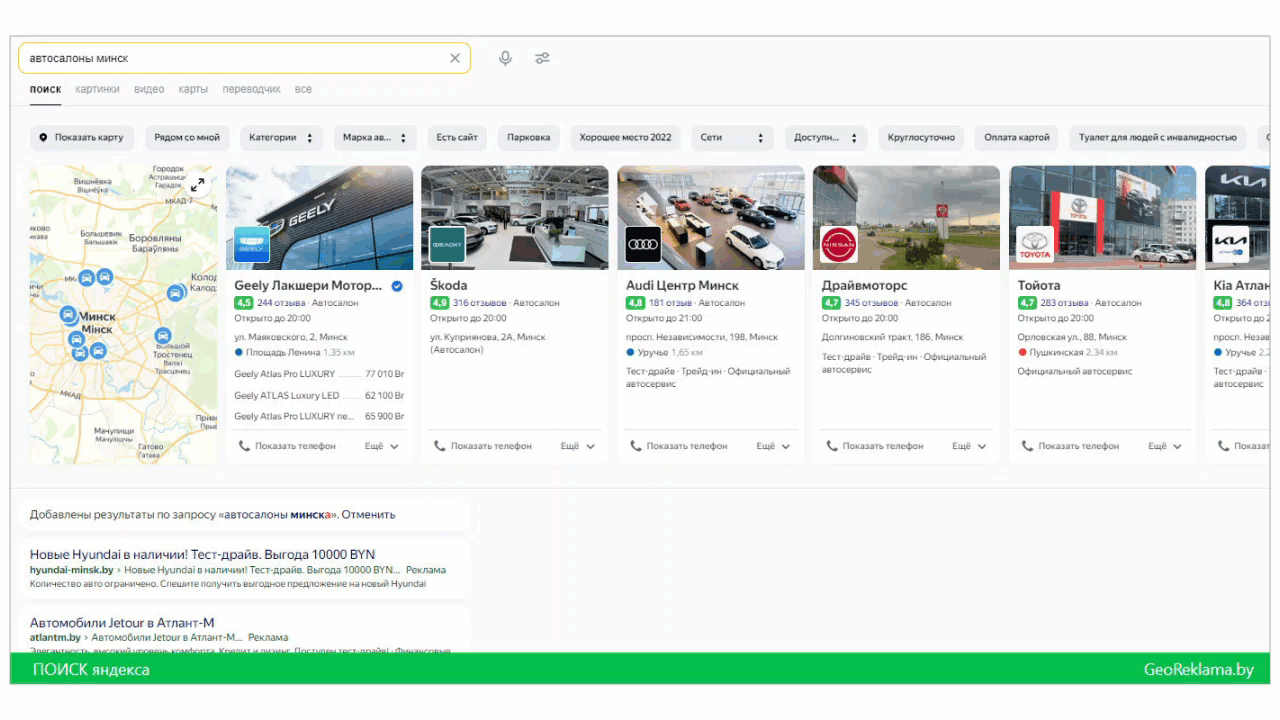
Task: Click the phone icon in the Geely card
Action: pos(244,446)
